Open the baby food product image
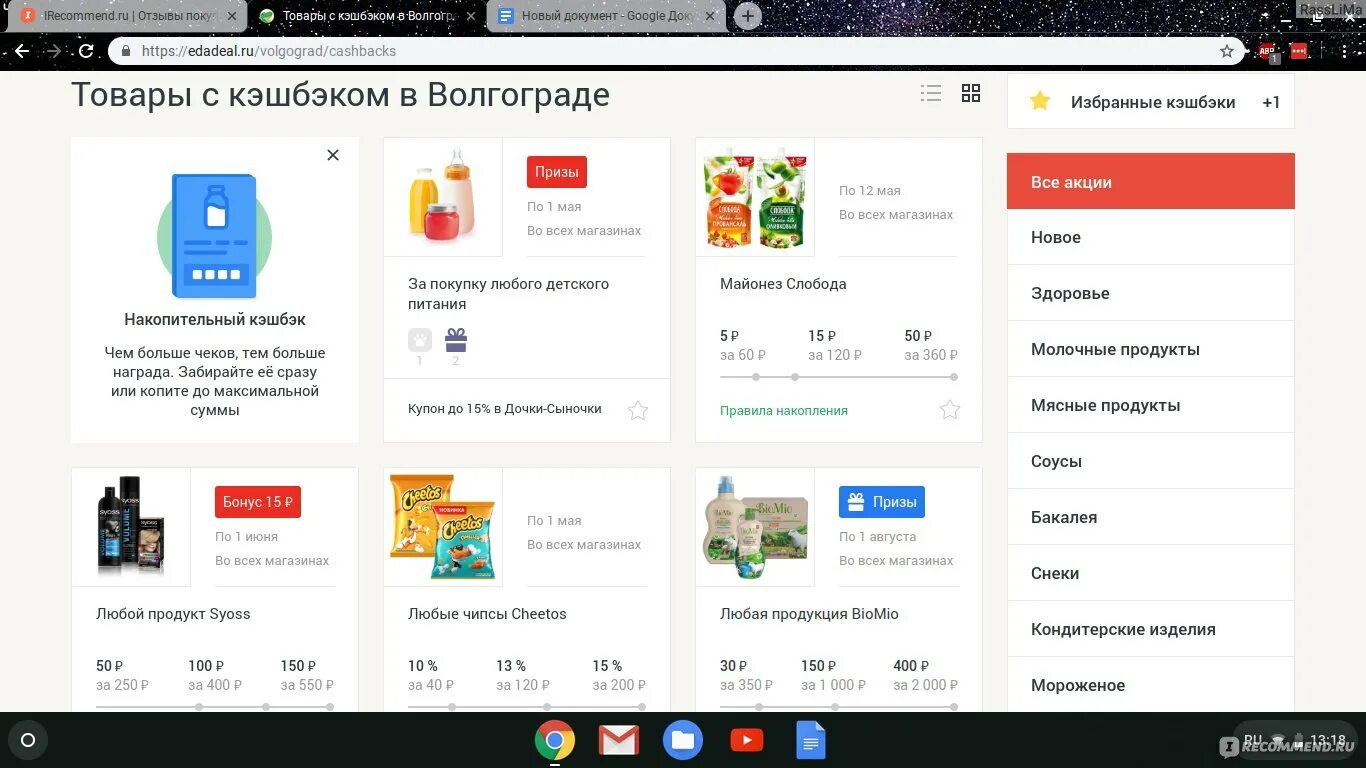This screenshot has height=768, width=1366. [443, 197]
